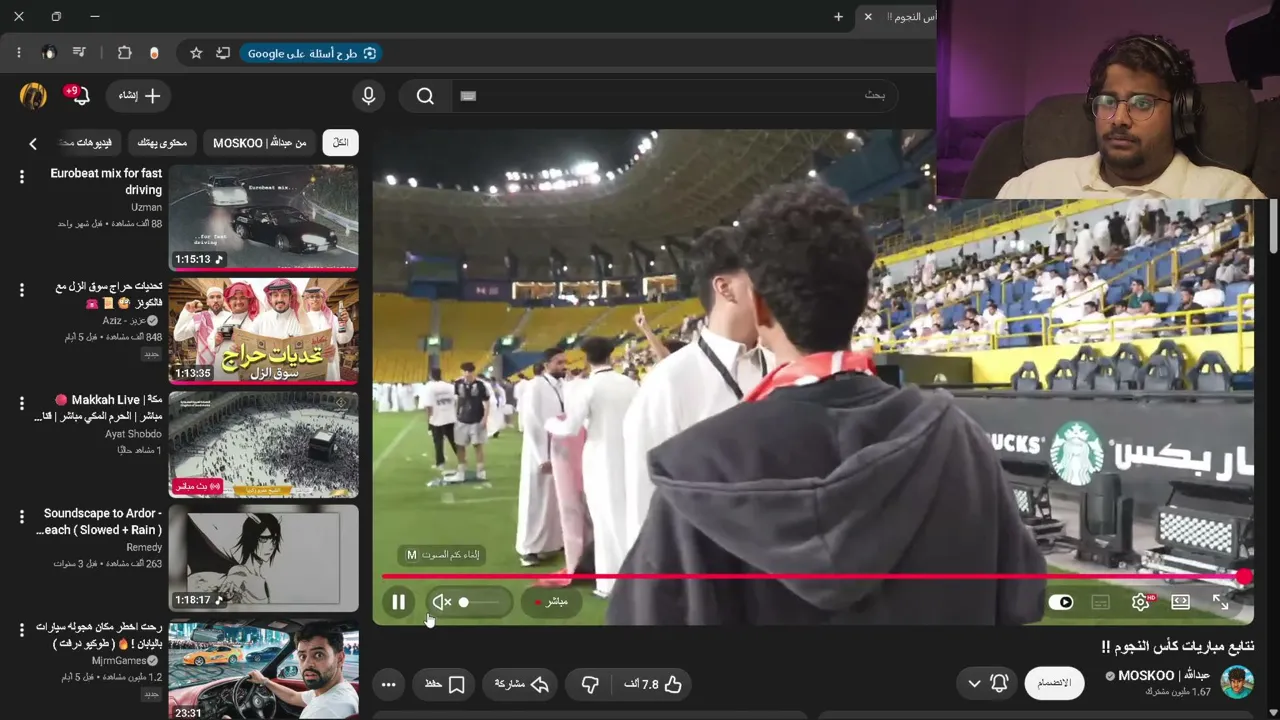Open options menu for Eurobeat mix video
The width and height of the screenshot is (1280, 720).
[21, 177]
